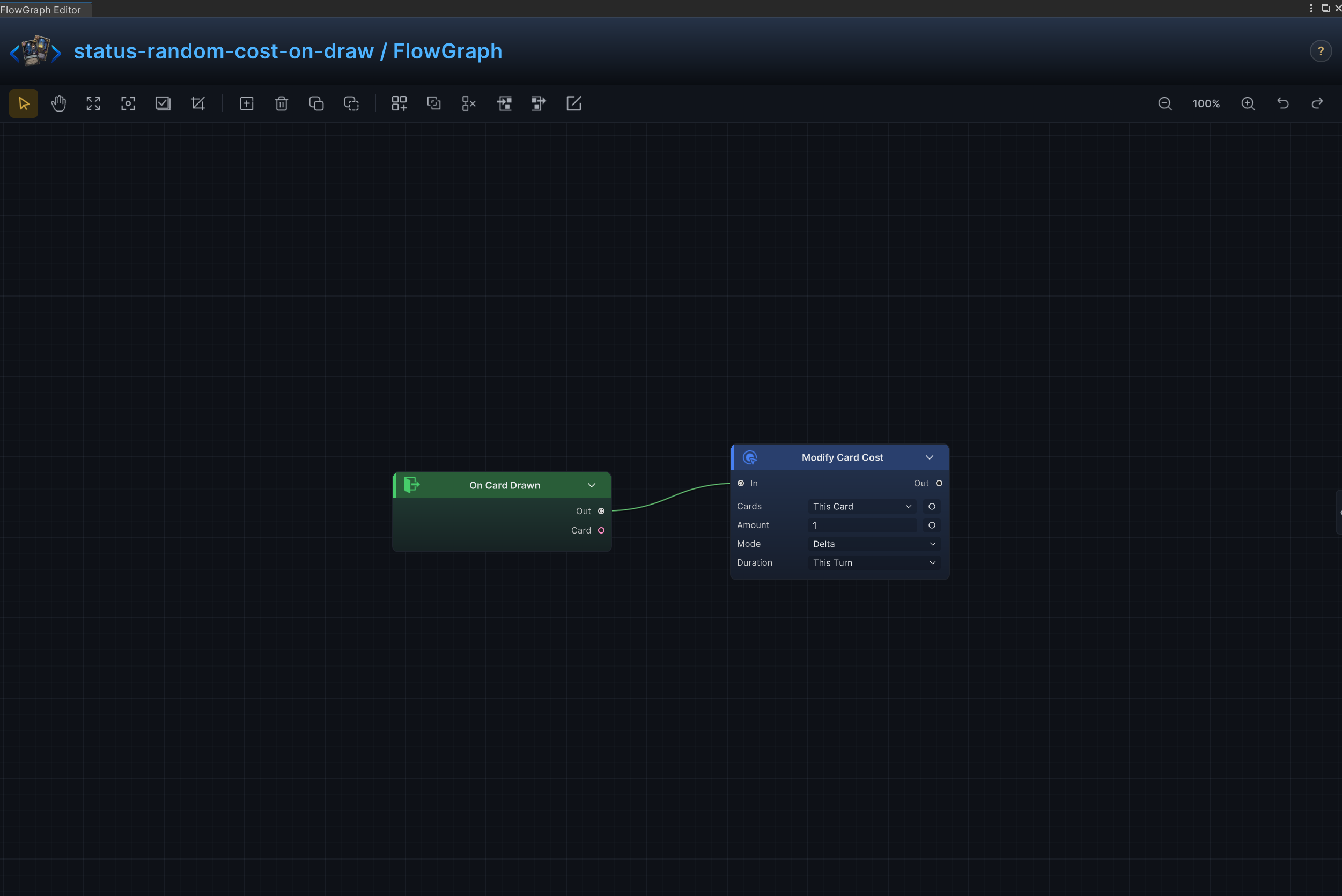This screenshot has height=896, width=1342.
Task: Click the Mode label
Action: click(749, 544)
